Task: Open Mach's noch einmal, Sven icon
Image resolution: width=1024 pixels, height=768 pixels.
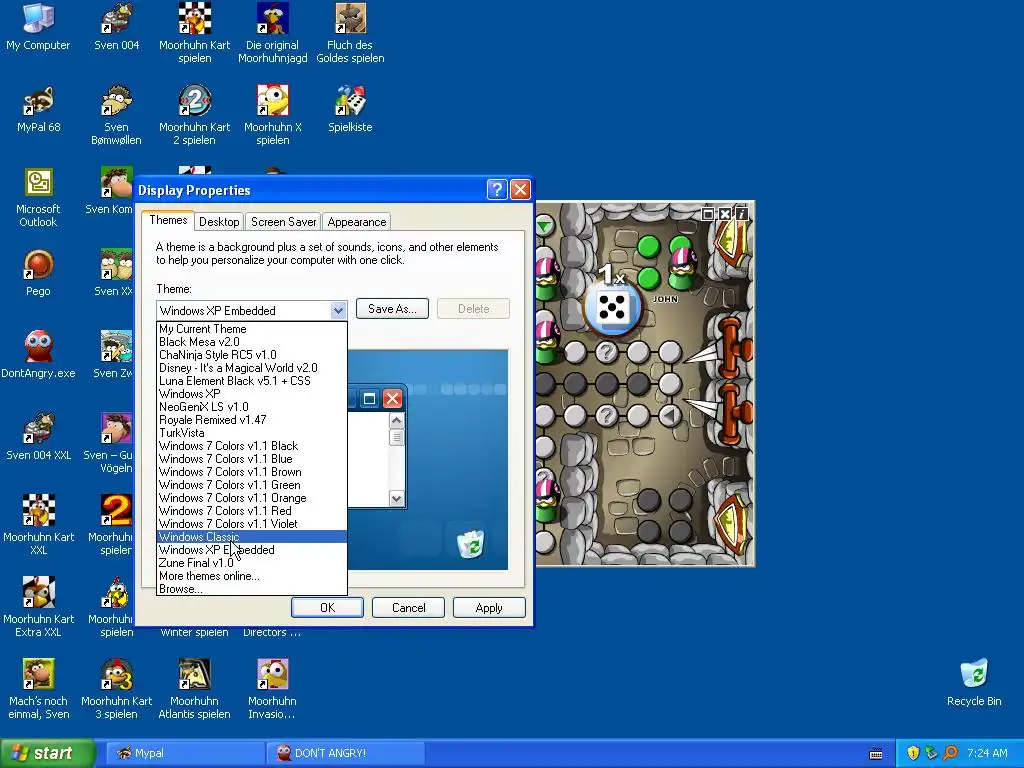Action: pos(38,689)
